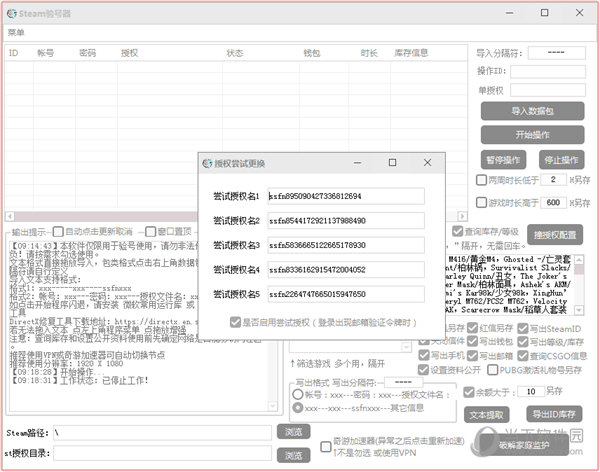The width and height of the screenshot is (600, 472).
Task: Click the ID column header
Action: [13, 53]
